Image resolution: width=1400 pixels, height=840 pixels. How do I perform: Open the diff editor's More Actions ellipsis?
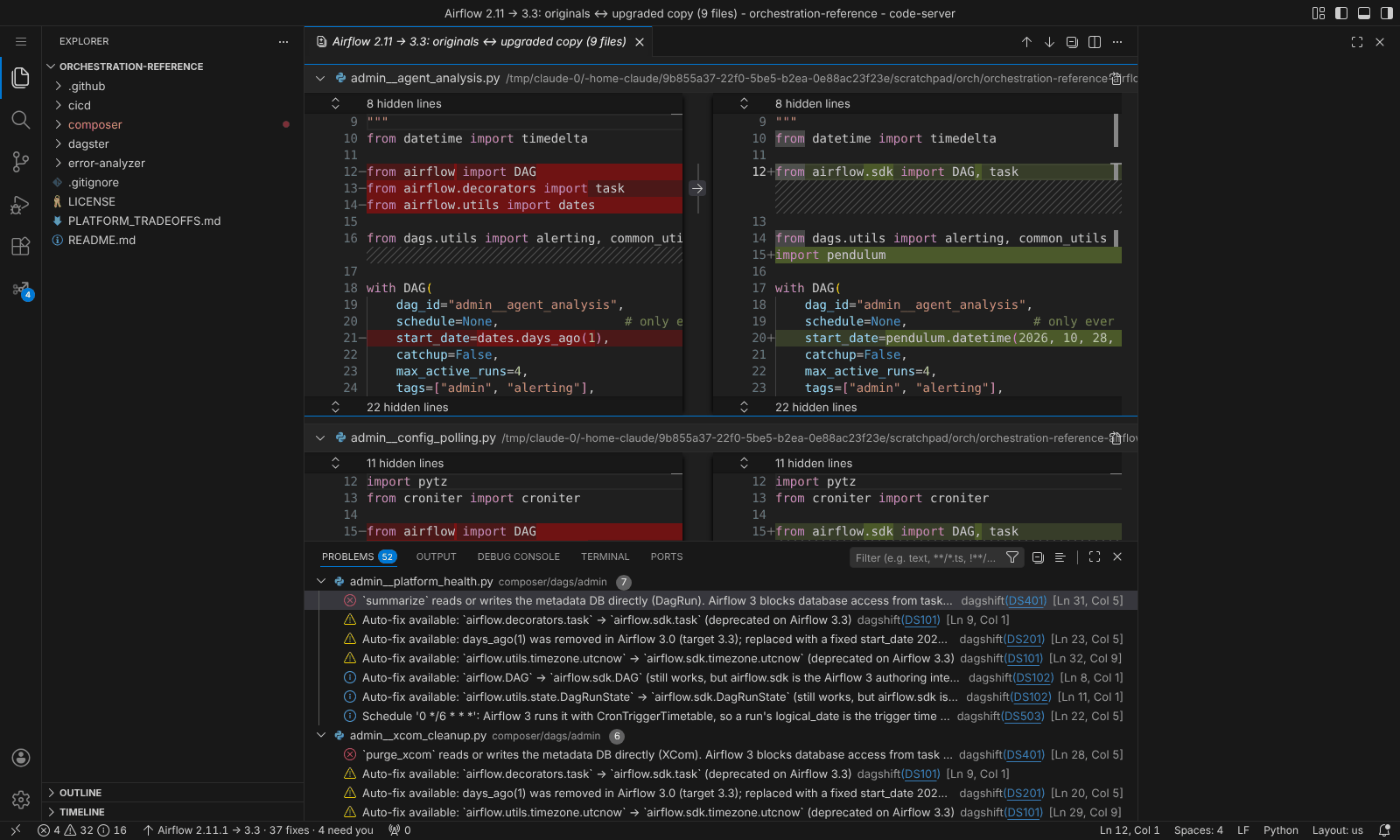click(x=1117, y=42)
